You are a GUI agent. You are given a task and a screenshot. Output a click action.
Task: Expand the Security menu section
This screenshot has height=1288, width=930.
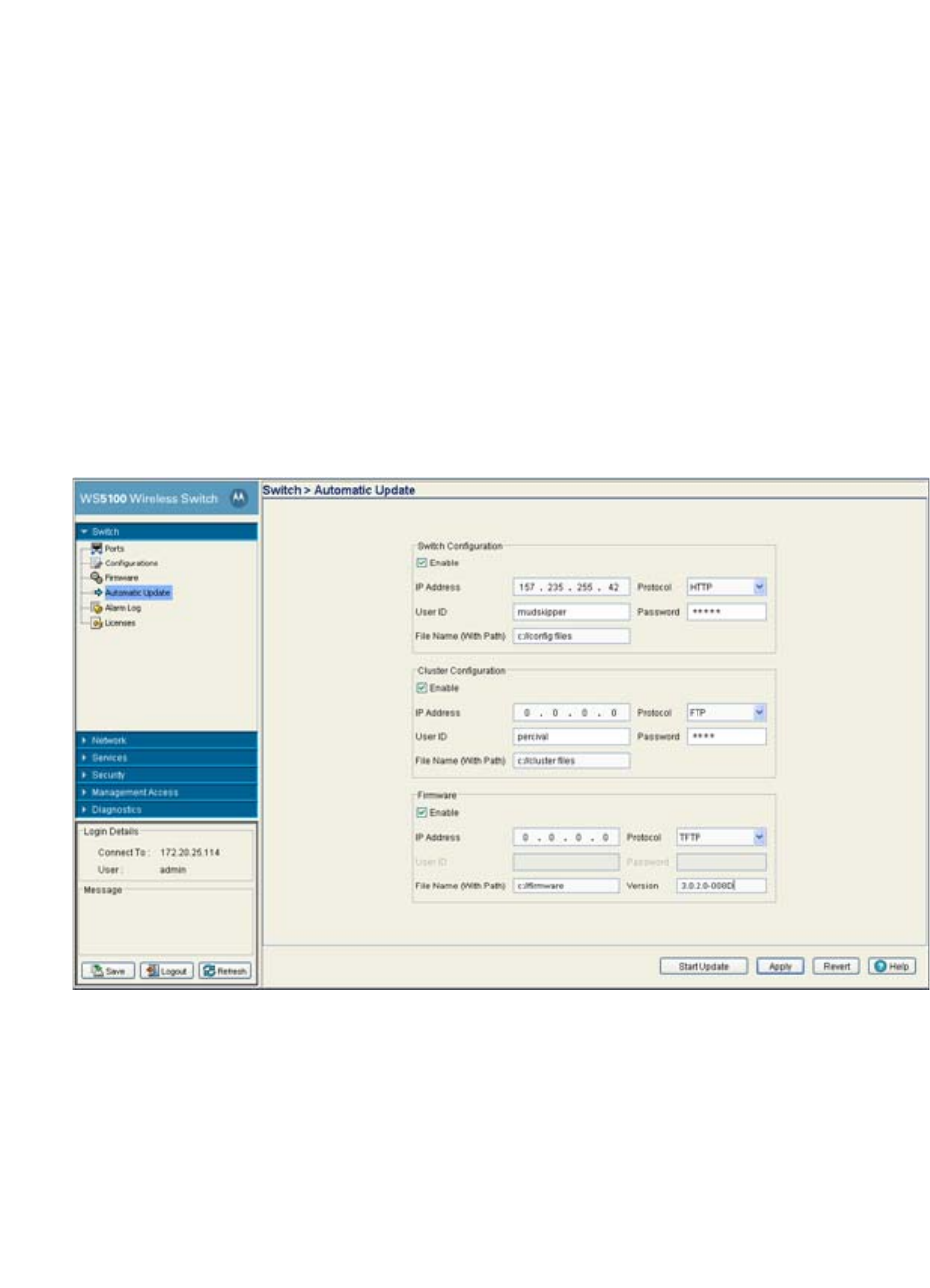167,774
